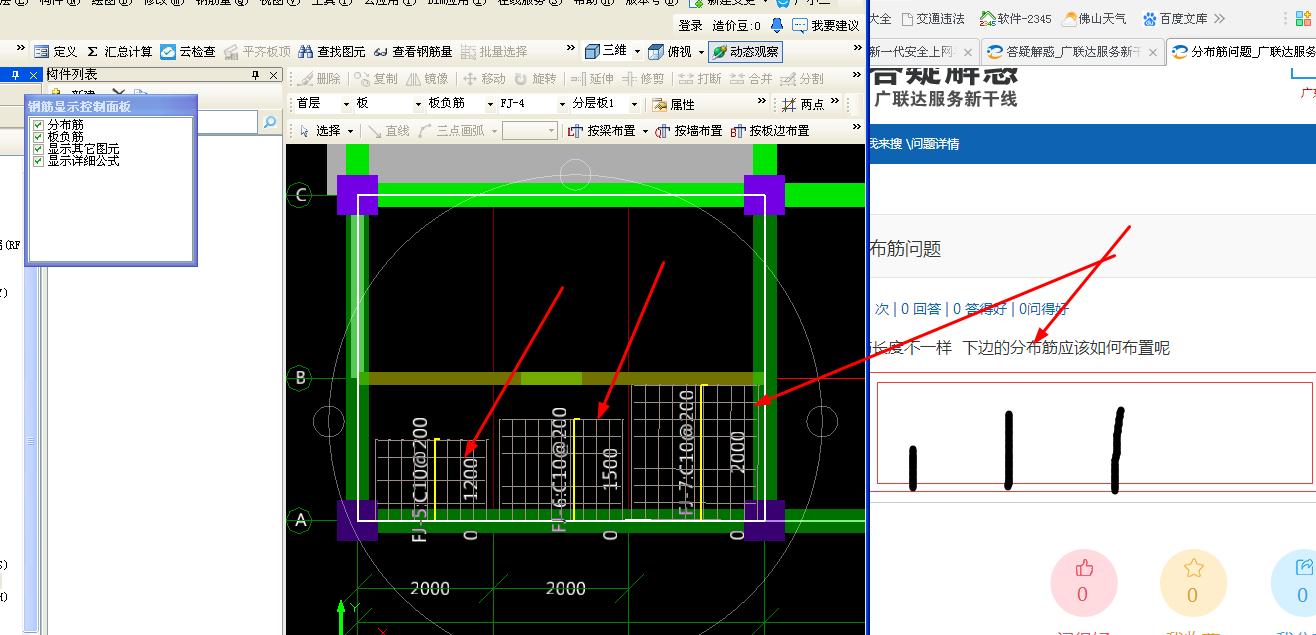Viewport: 1316px width, 635px height.
Task: Expand the 俯视 view dropdown arrow
Action: [701, 51]
